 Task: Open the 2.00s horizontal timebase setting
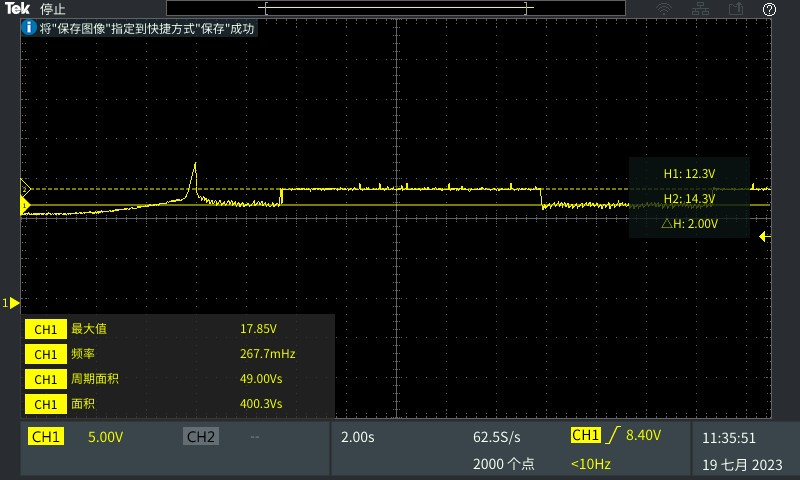[x=358, y=437]
